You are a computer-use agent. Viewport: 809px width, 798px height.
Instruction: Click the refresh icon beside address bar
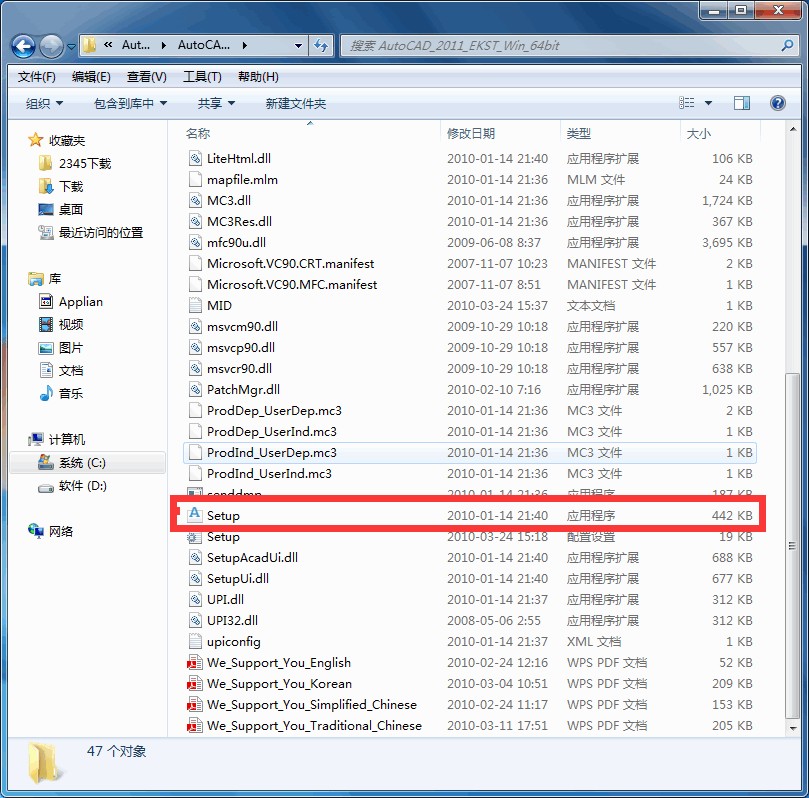[321, 45]
